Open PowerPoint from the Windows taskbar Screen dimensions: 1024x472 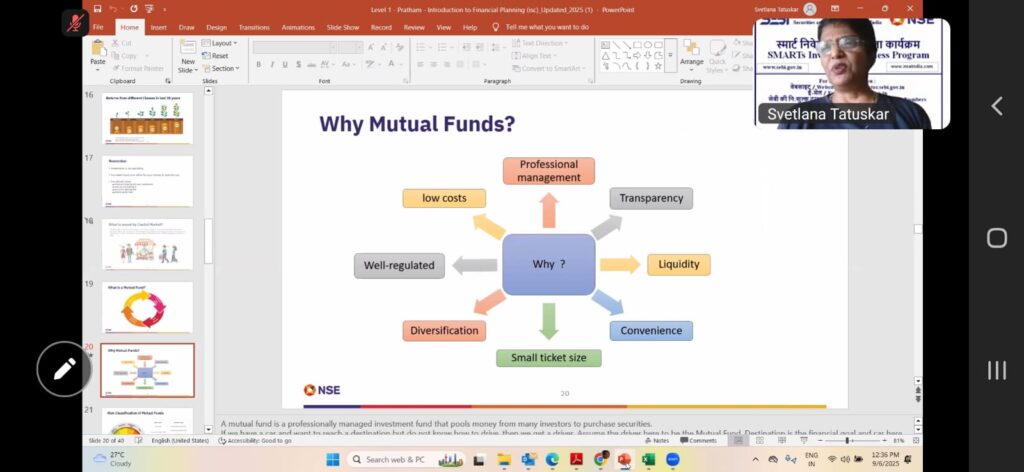624,459
